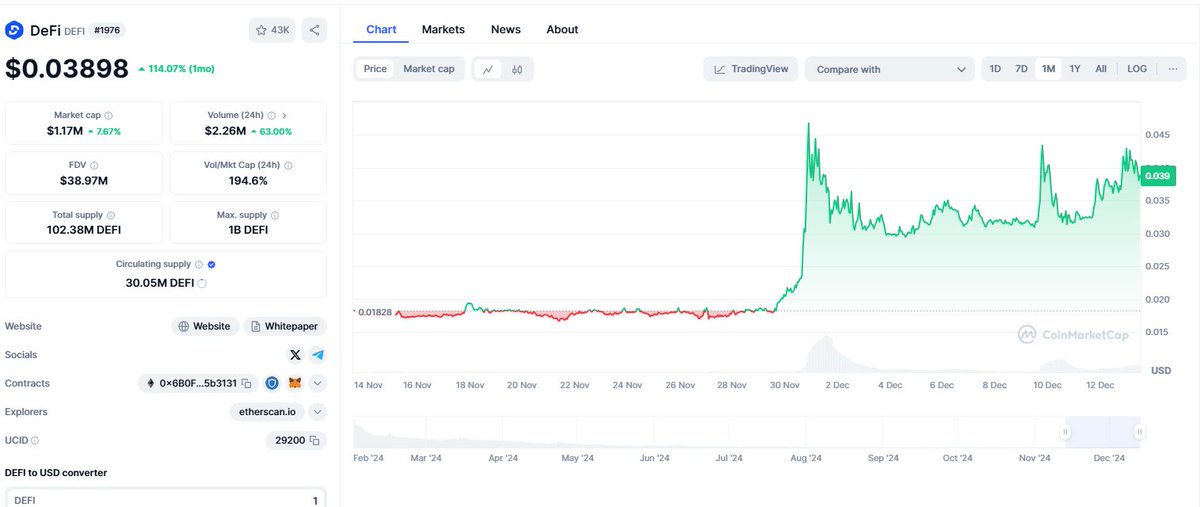This screenshot has width=1200, height=507.
Task: Open the X (Twitter) social link
Action: tap(295, 355)
